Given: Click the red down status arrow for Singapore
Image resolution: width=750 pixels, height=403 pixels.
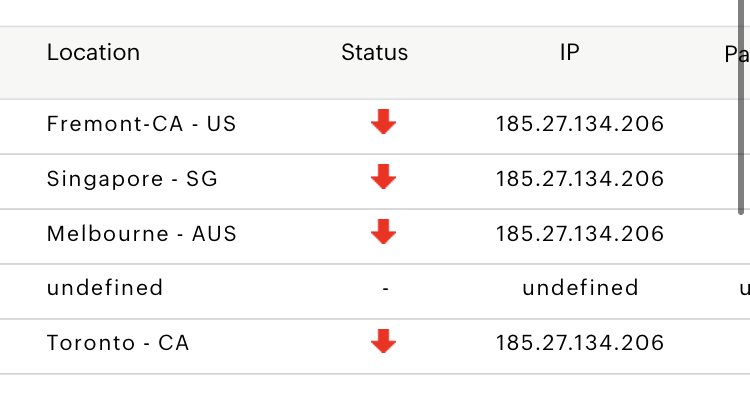Looking at the screenshot, I should click(383, 177).
